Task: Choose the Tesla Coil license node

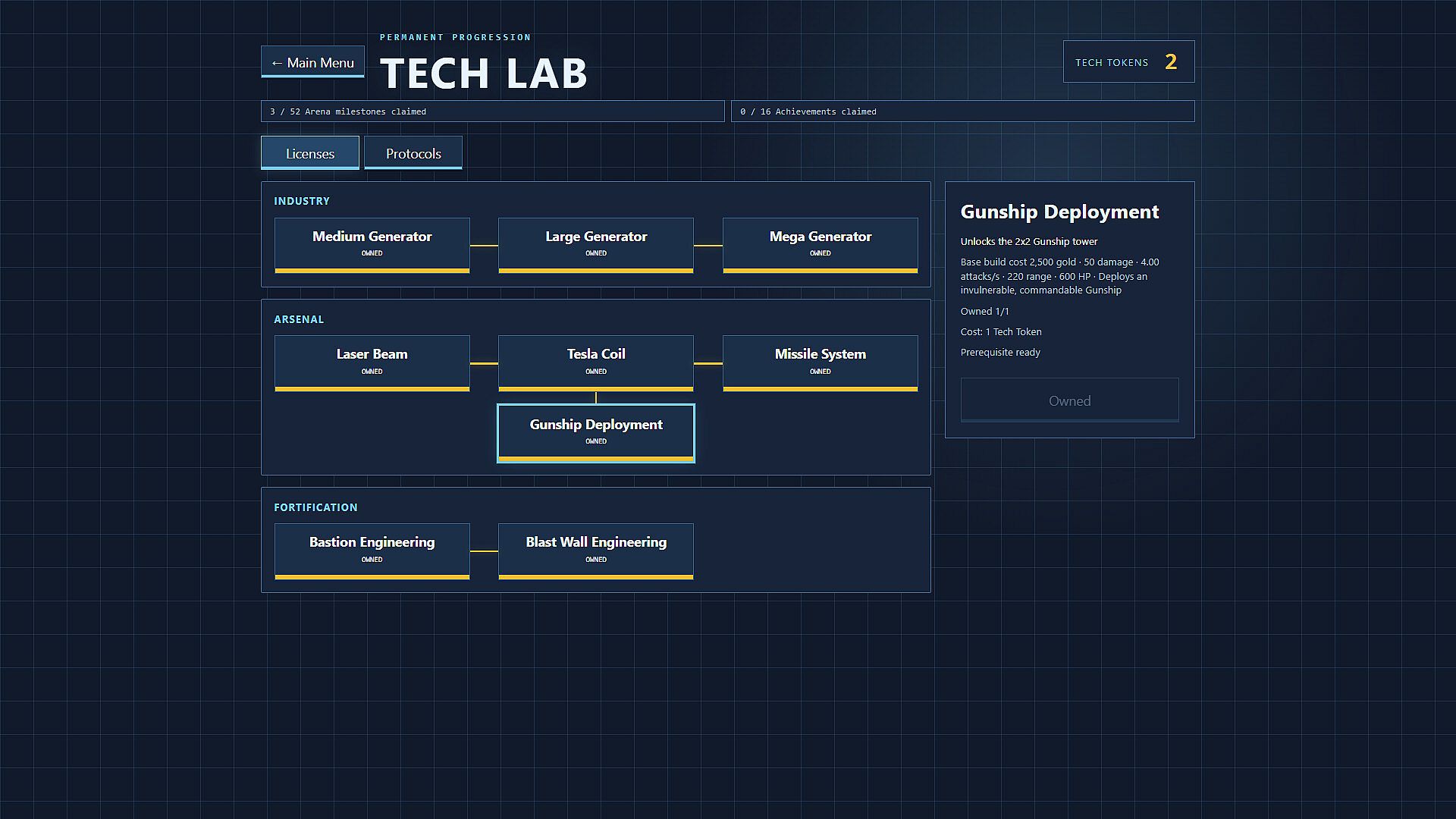Action: coord(596,363)
